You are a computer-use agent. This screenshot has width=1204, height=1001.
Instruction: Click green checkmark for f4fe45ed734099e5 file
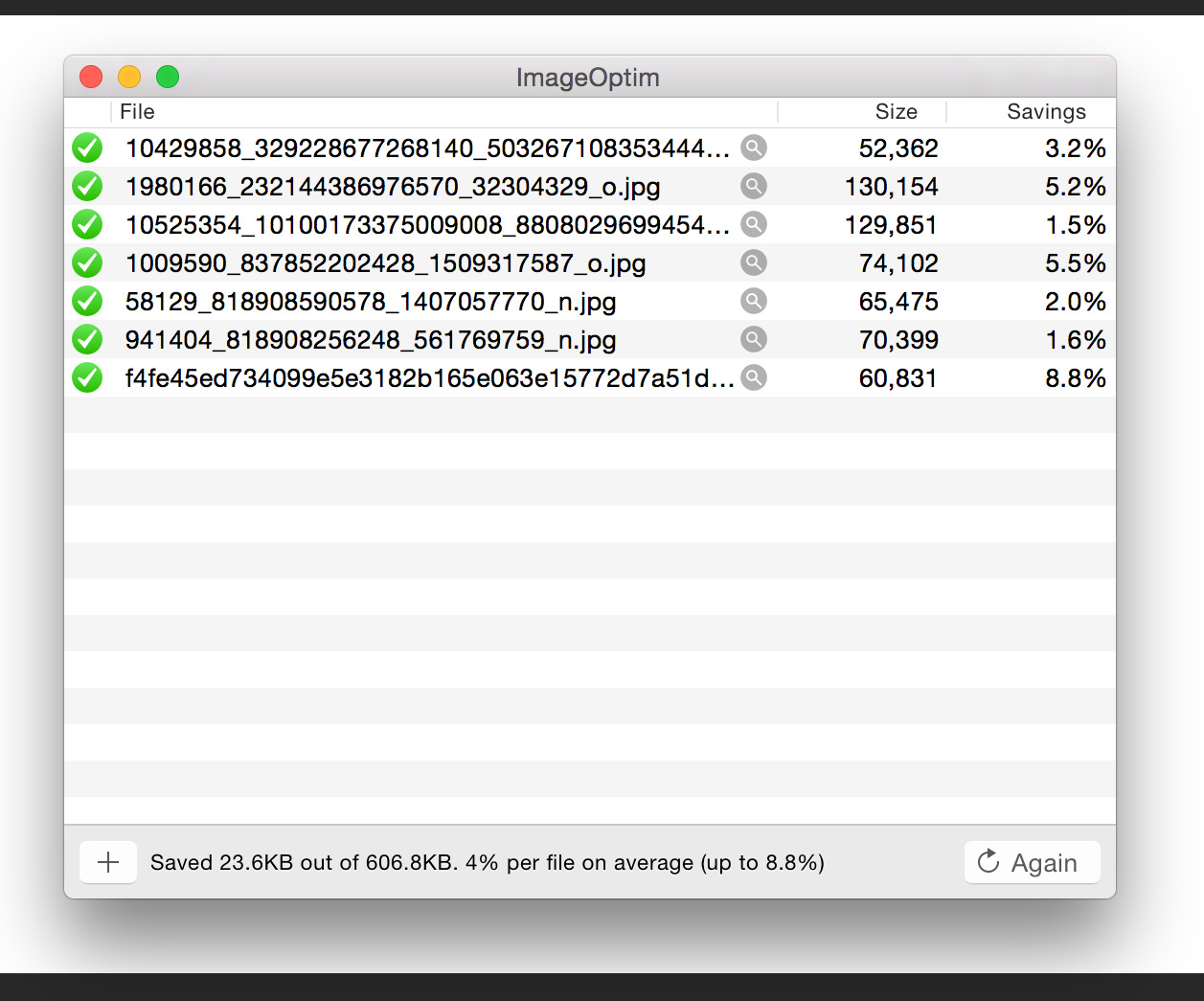(87, 378)
